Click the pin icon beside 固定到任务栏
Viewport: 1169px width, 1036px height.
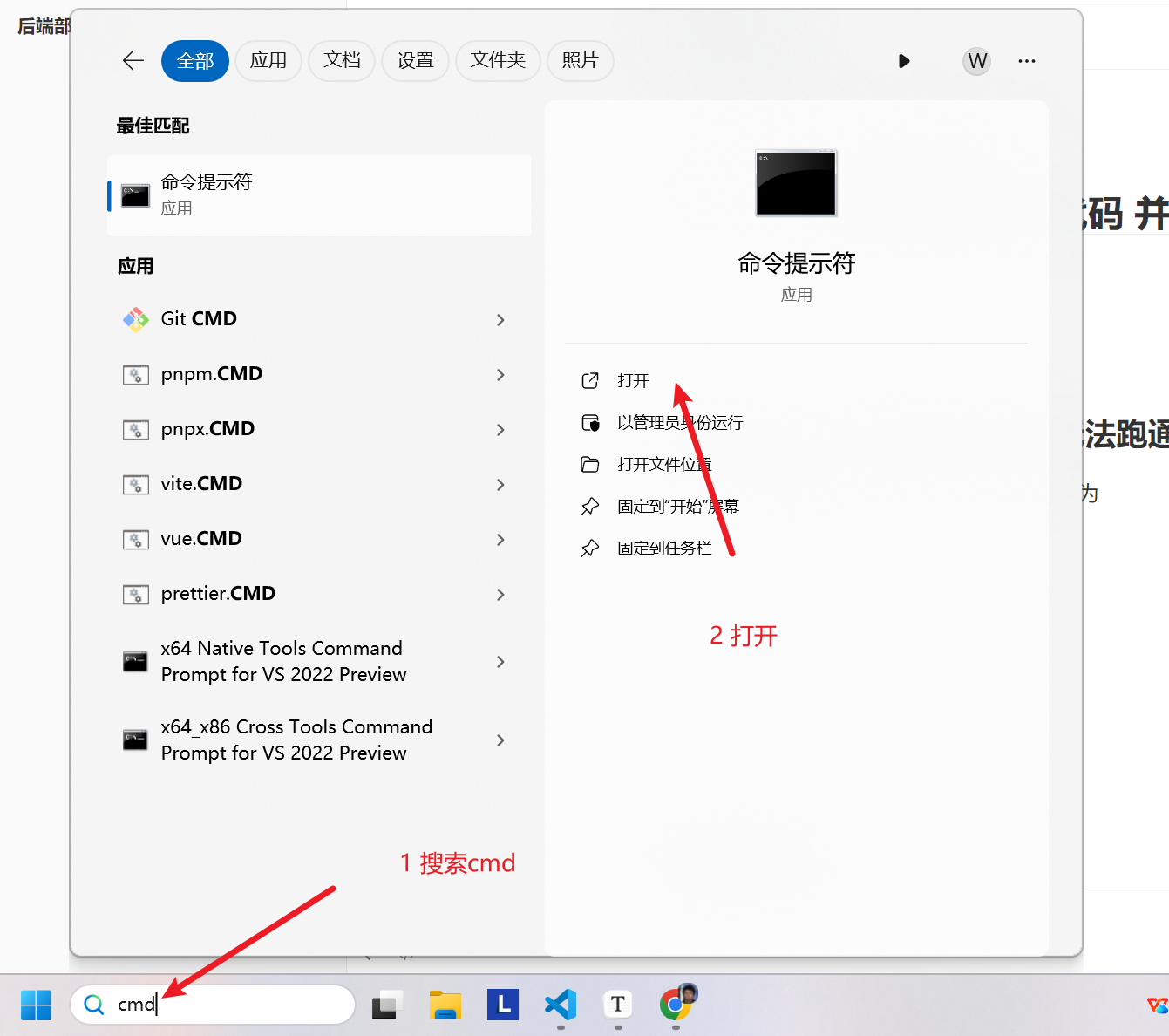(x=590, y=549)
